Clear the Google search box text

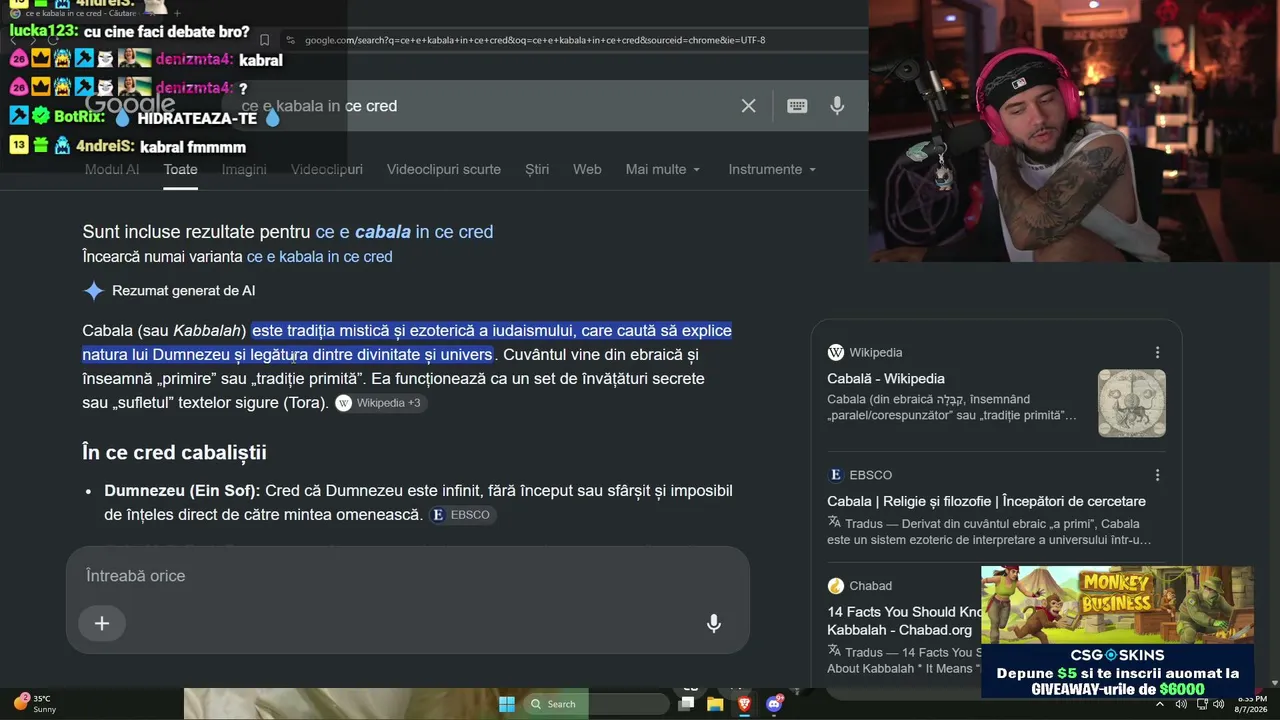[x=748, y=106]
